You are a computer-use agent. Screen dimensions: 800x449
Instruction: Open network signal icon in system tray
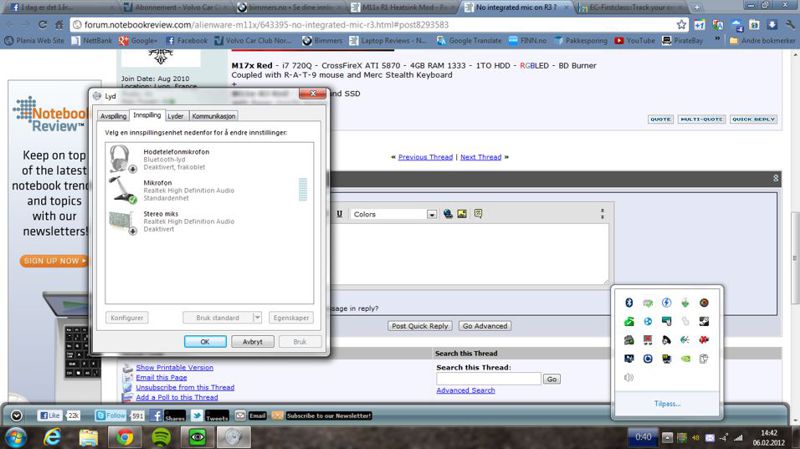click(738, 438)
